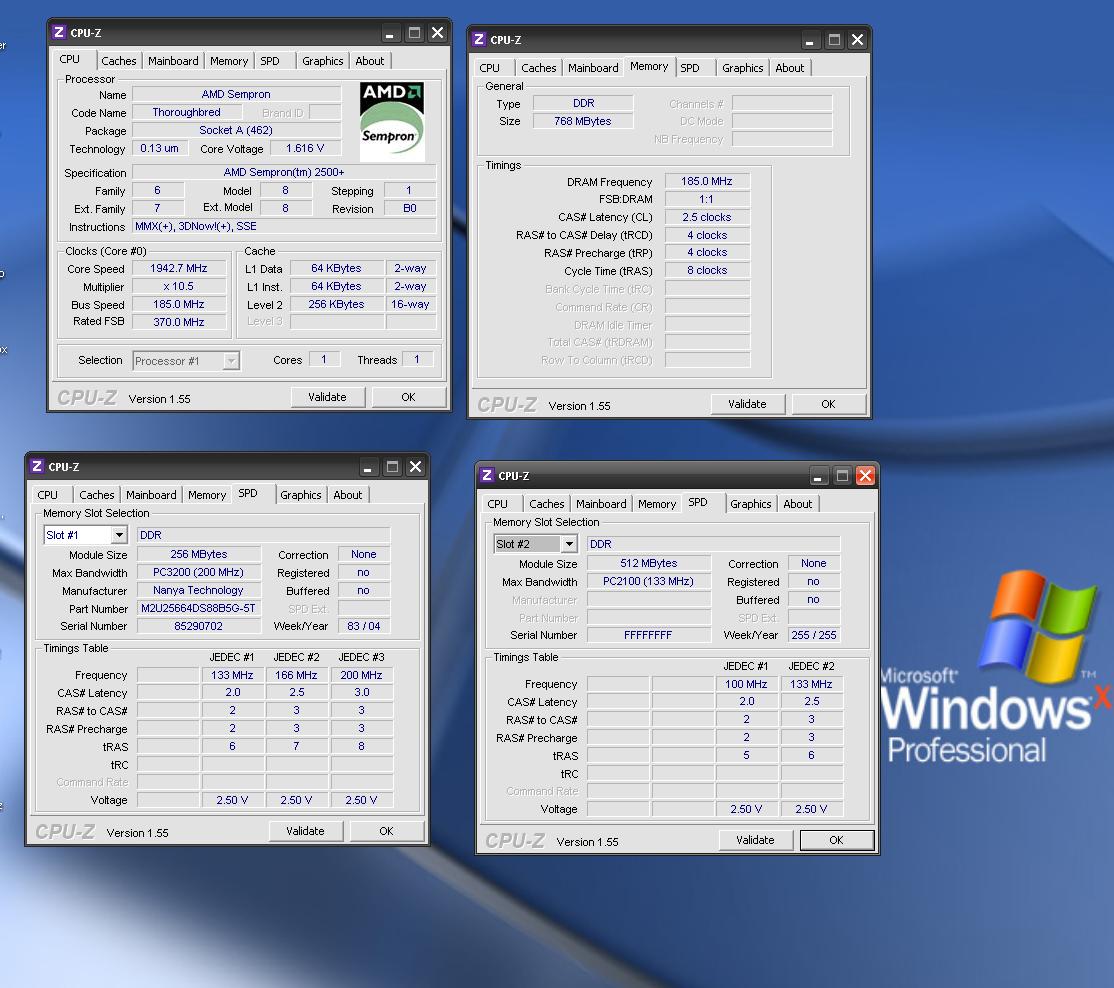Click the Cycle Time value 8 clocks
This screenshot has width=1114, height=988.
tap(707, 271)
